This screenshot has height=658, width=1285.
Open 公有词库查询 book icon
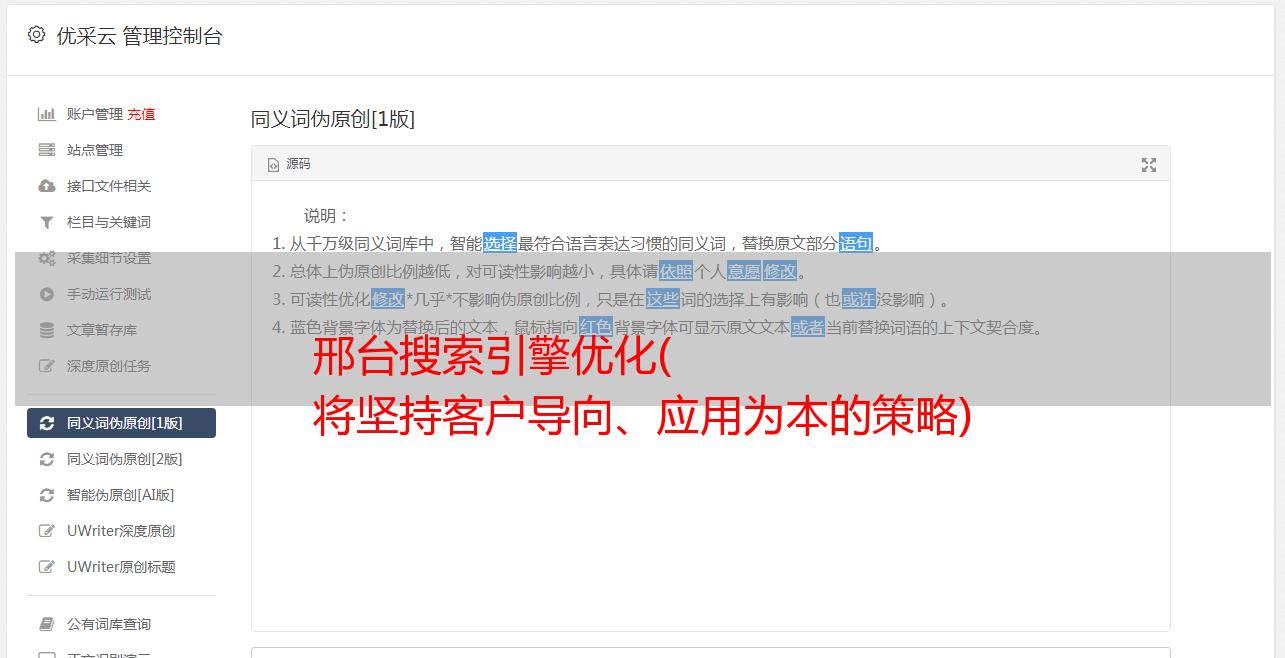point(47,624)
